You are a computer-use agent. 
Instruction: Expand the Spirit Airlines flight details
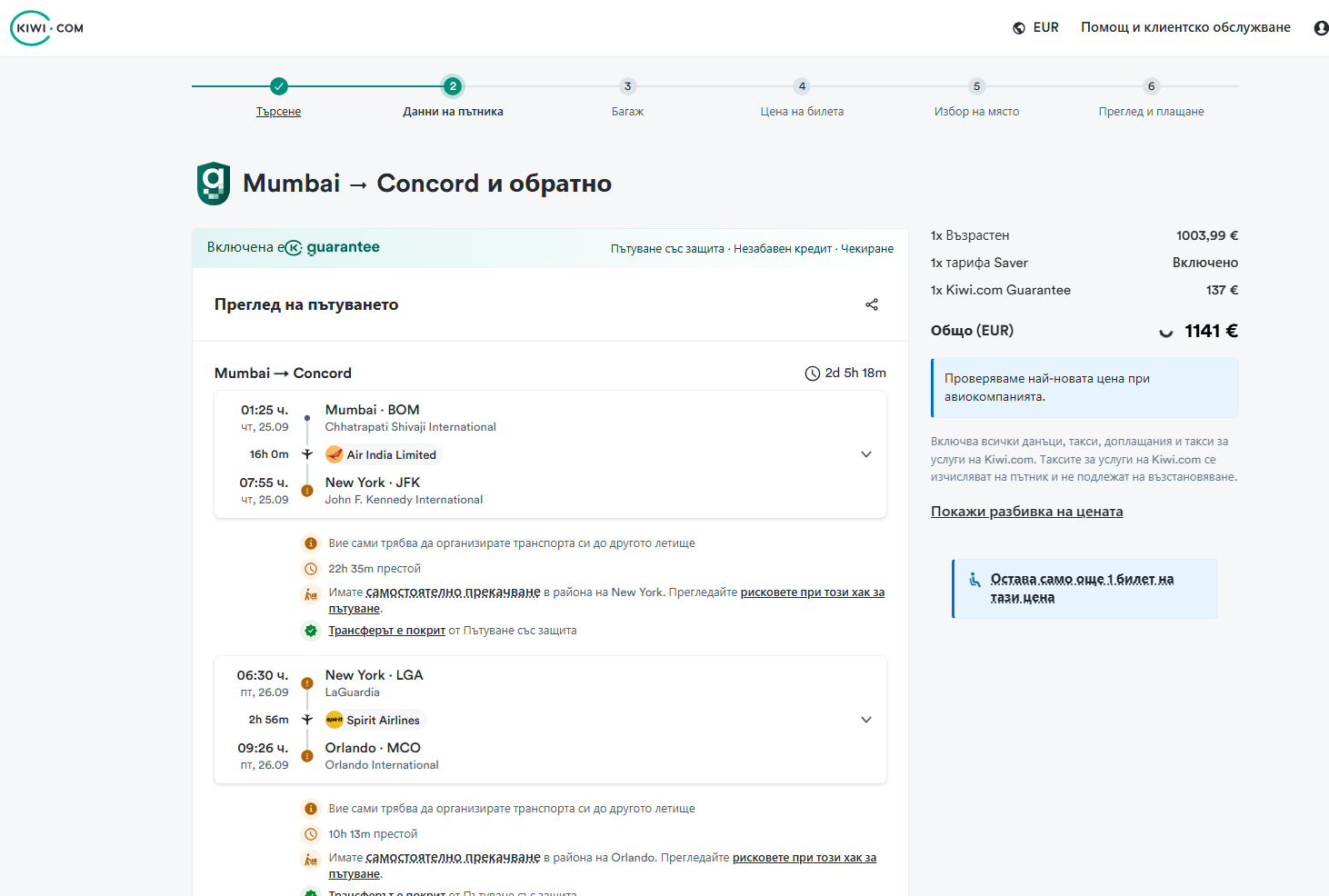point(866,720)
